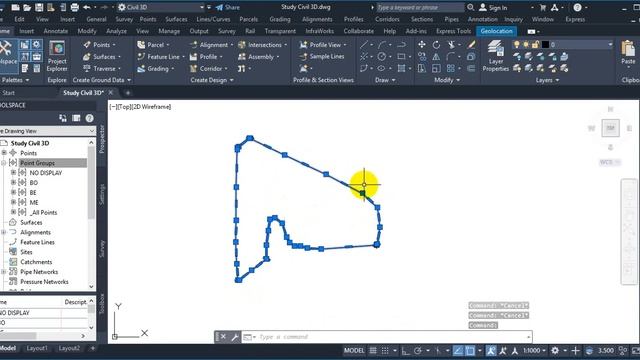Viewport: 640px width, 360px height.
Task: Select the Feature Lines tree item
Action: click(x=37, y=242)
